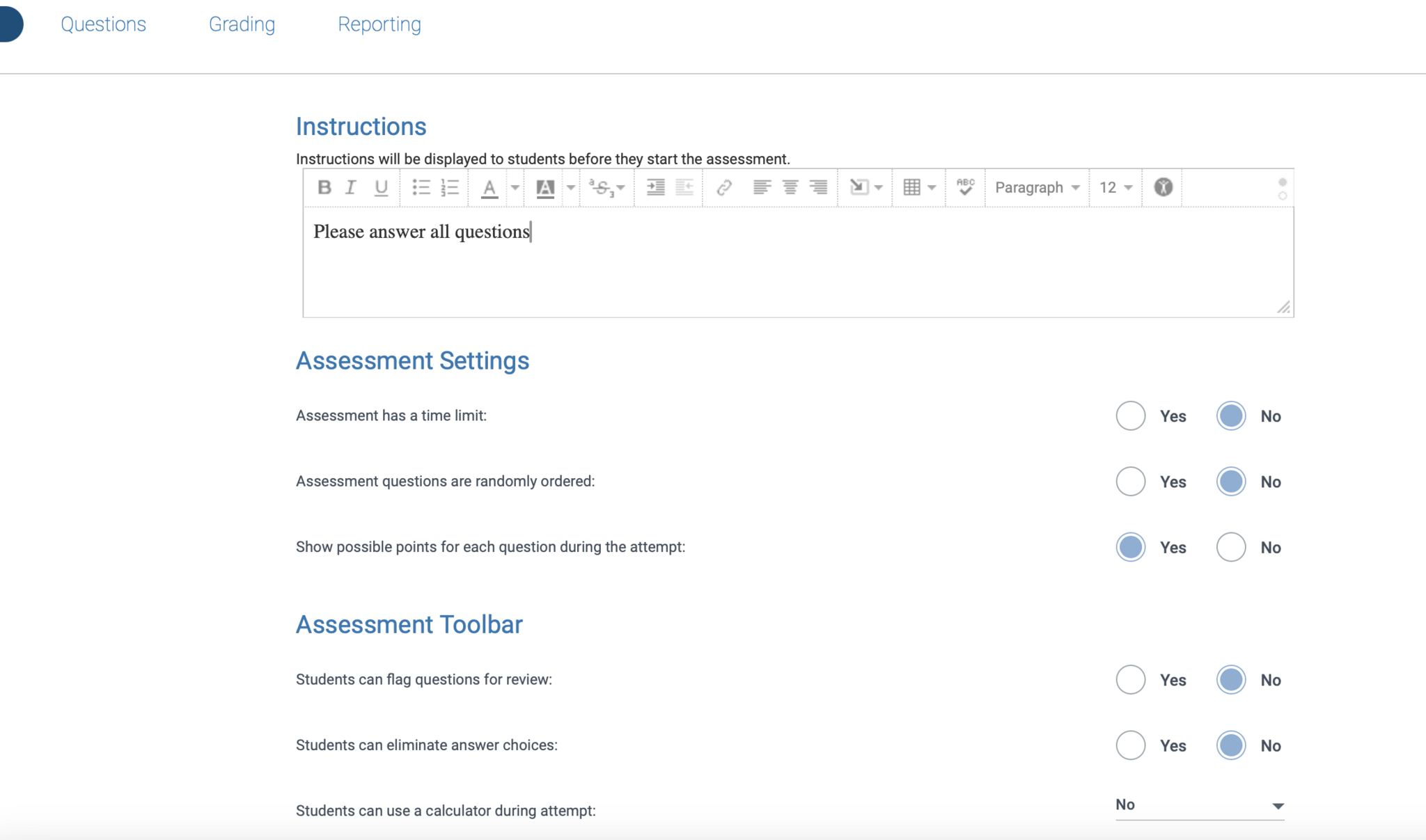This screenshot has width=1426, height=840.
Task: Select Yes for assessment time limit
Action: point(1130,416)
